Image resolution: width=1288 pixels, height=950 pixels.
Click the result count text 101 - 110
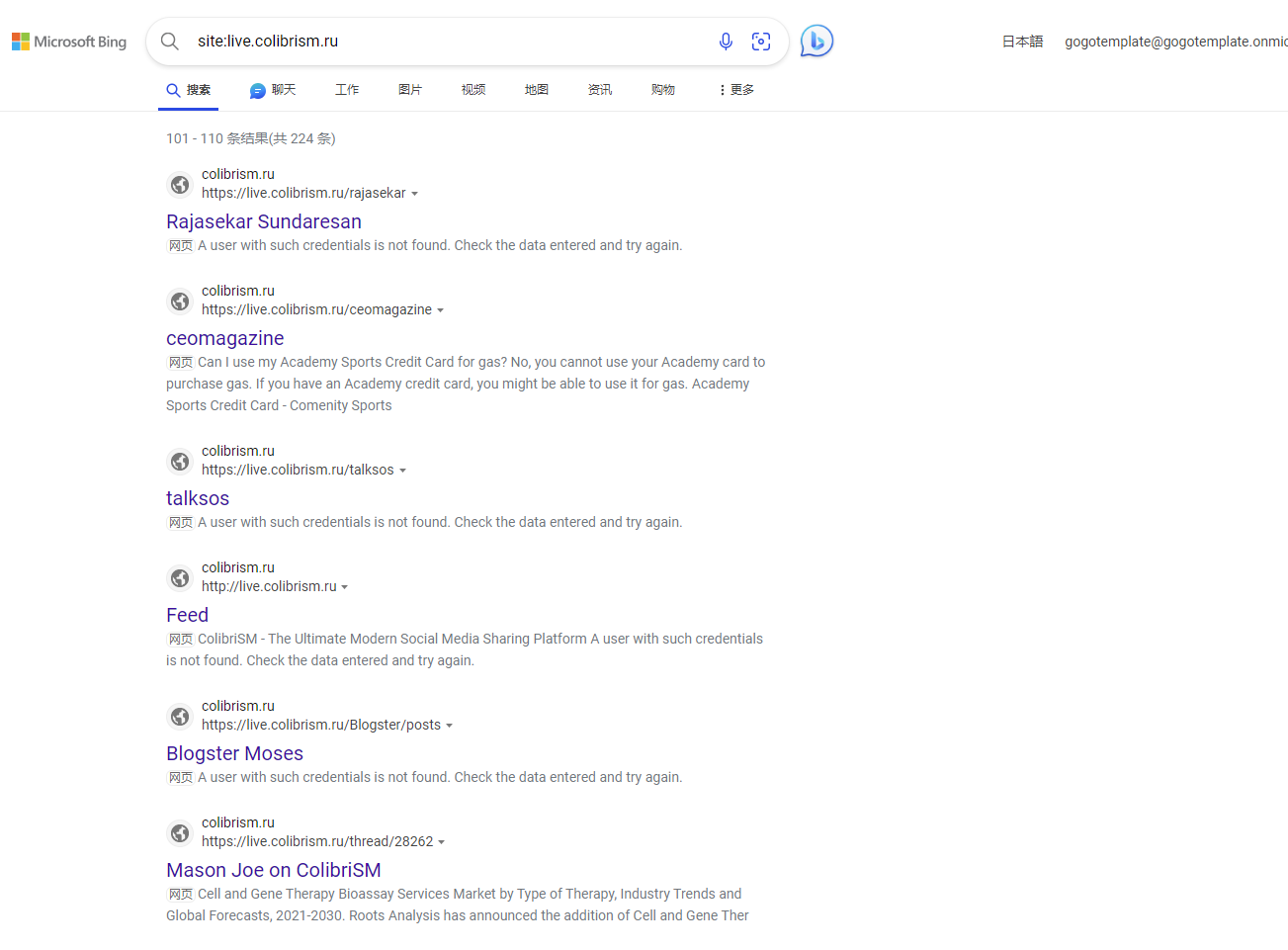coord(251,138)
